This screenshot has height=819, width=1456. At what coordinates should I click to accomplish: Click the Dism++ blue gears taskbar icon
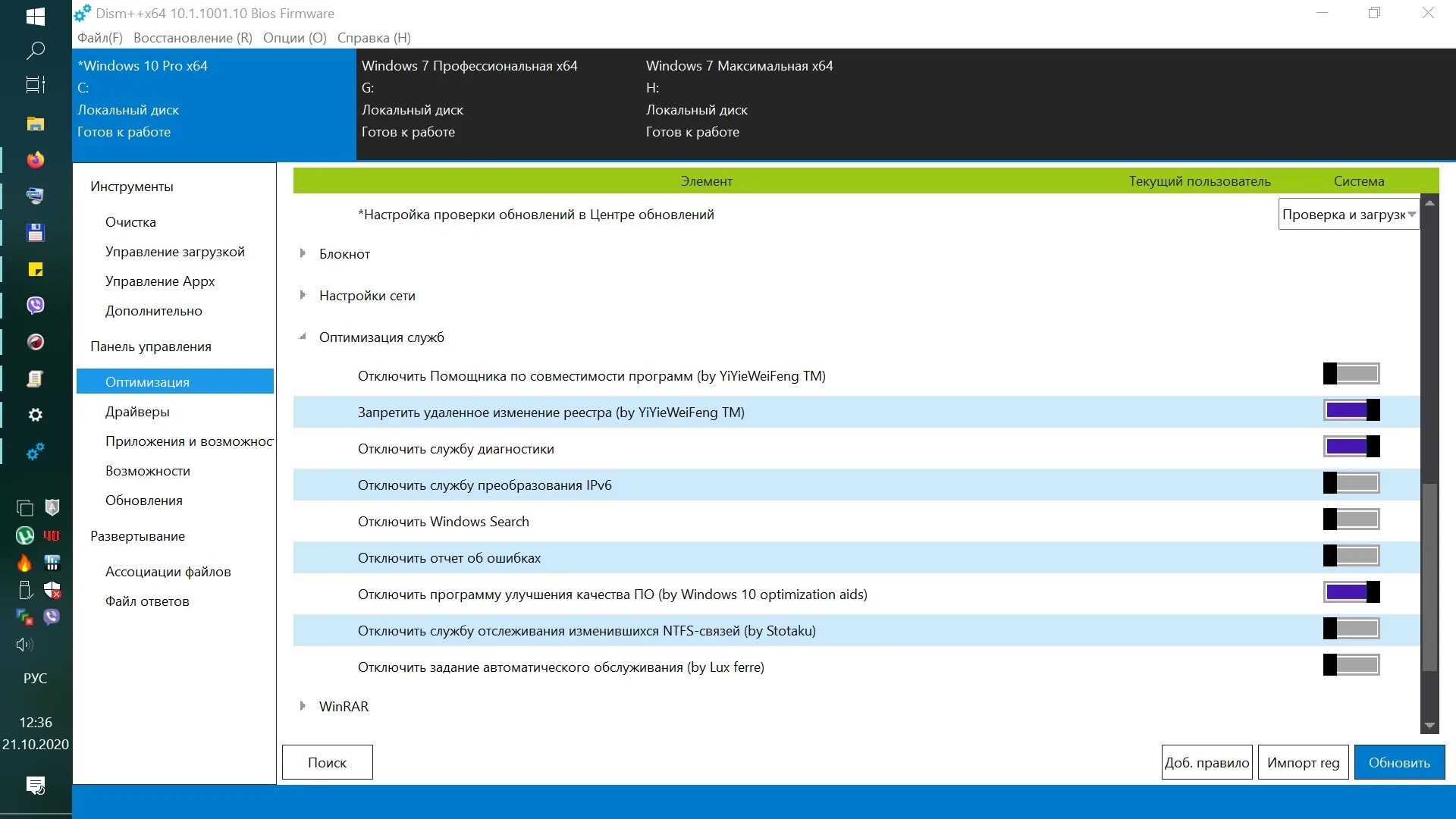(x=35, y=452)
